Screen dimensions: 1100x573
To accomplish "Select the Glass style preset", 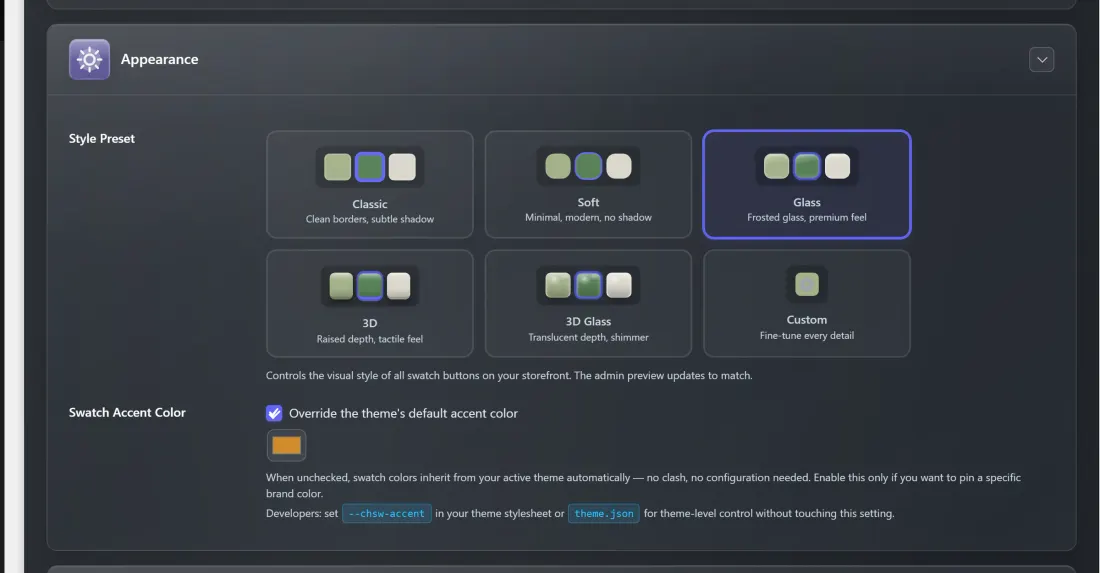I will pos(807,184).
